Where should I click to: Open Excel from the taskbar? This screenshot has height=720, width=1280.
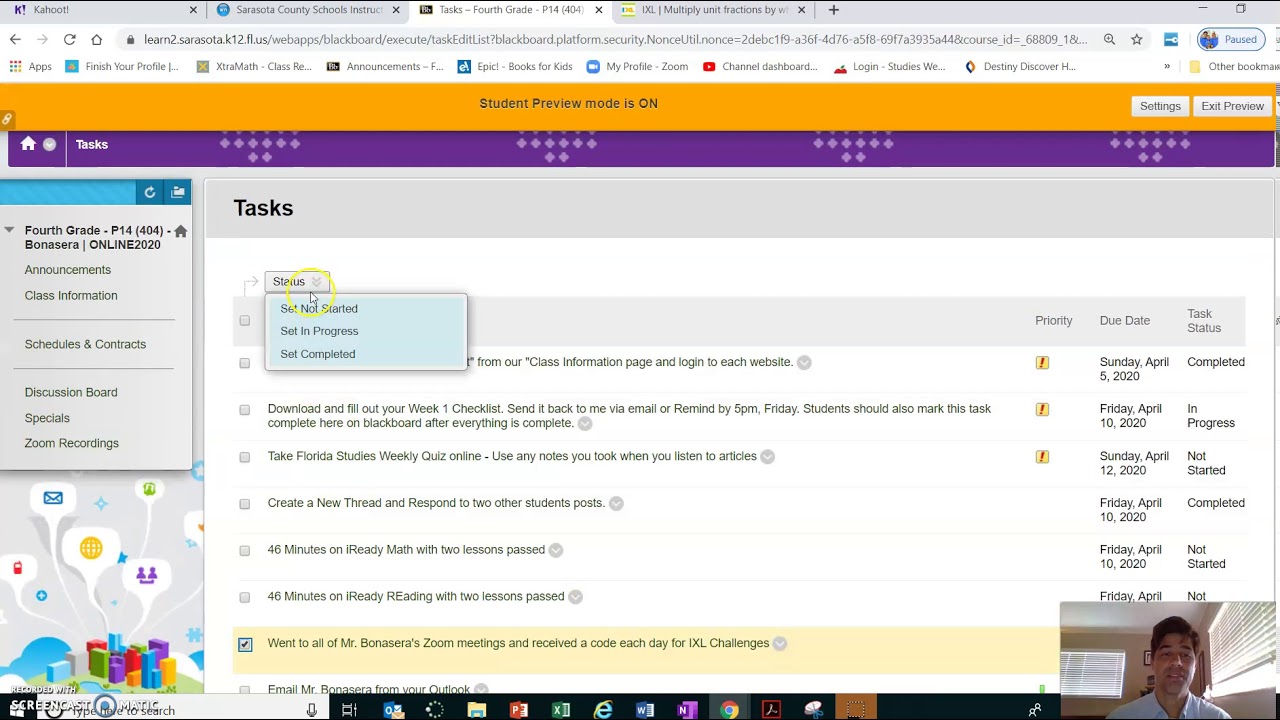(x=561, y=710)
